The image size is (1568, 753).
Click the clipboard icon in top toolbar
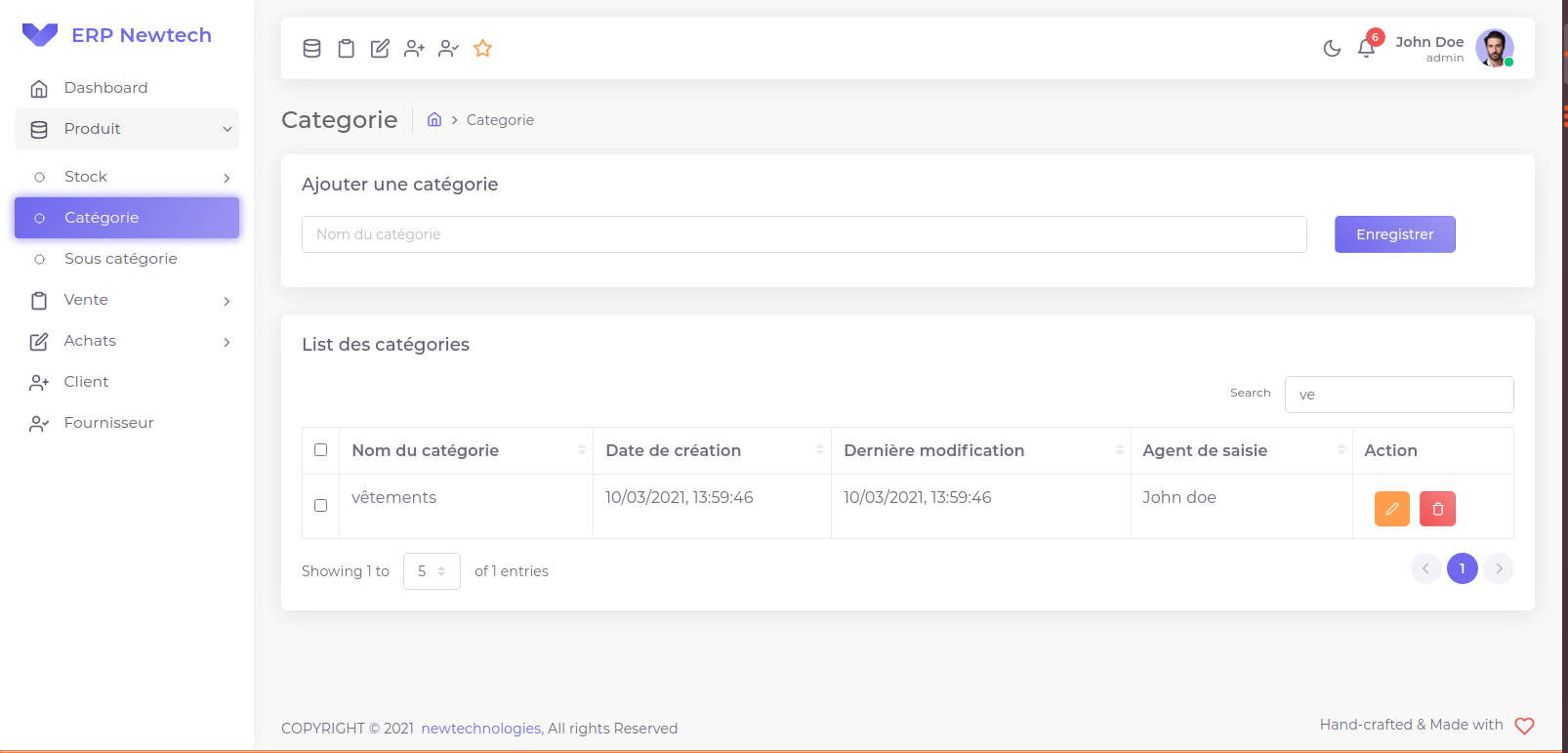[346, 49]
